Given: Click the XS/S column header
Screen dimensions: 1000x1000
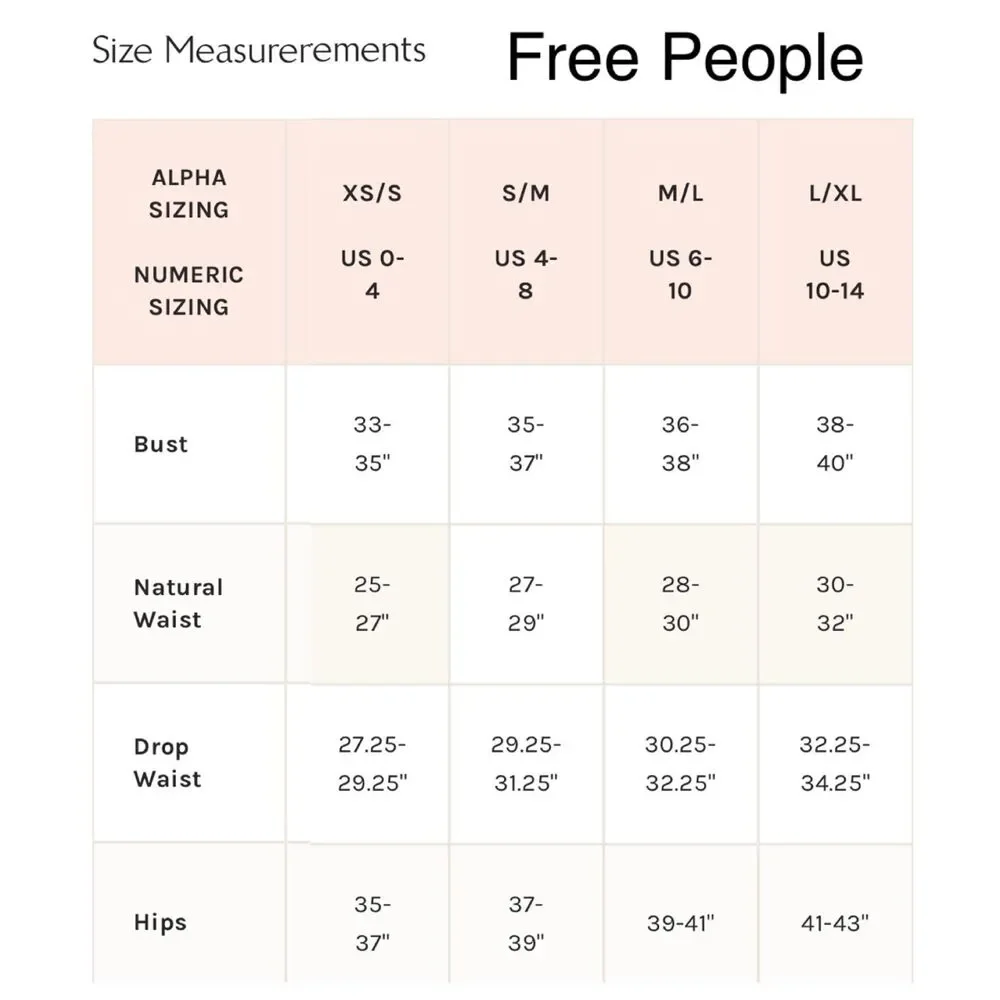Looking at the screenshot, I should 372,193.
